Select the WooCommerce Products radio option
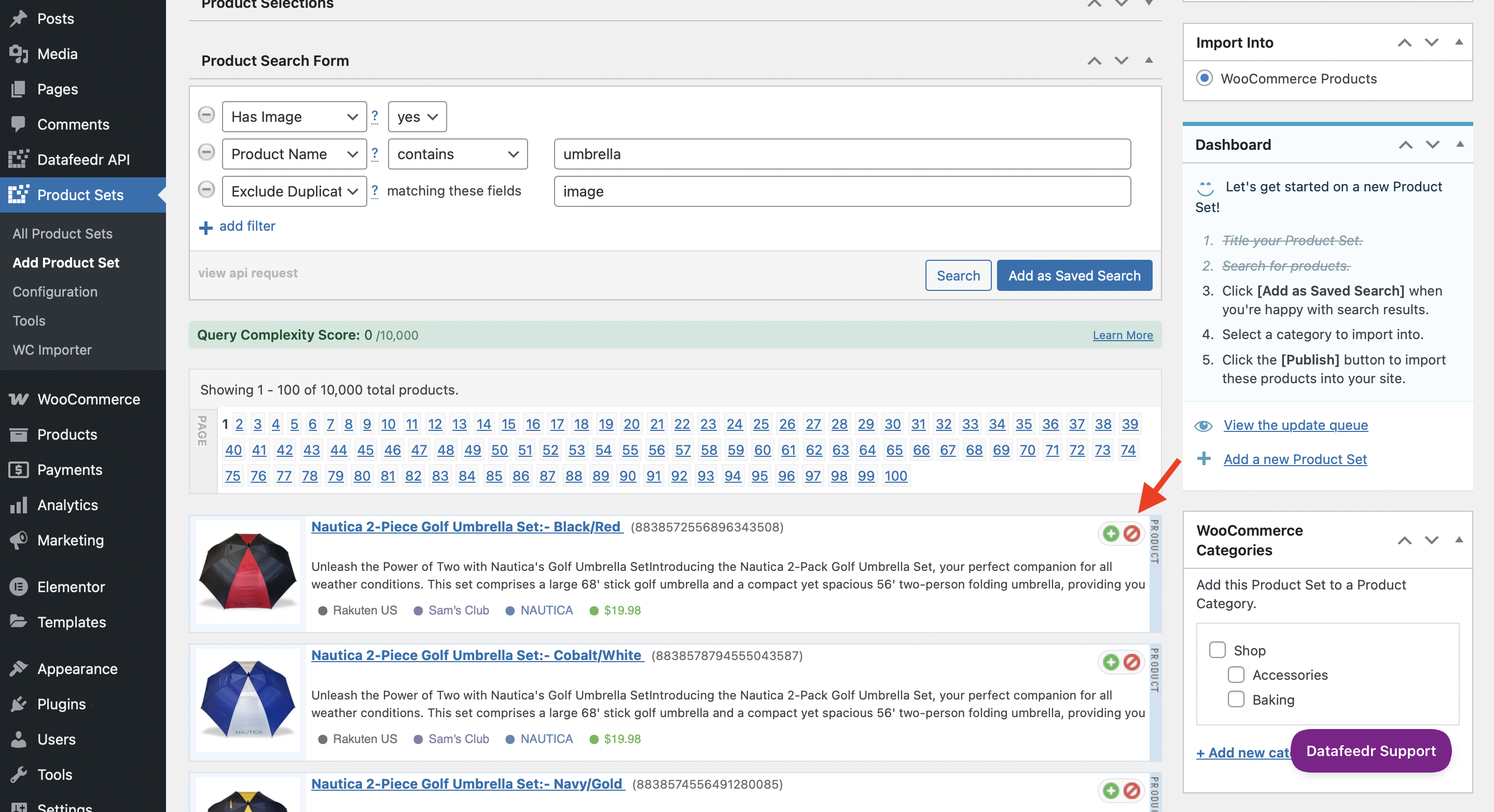 point(1204,78)
